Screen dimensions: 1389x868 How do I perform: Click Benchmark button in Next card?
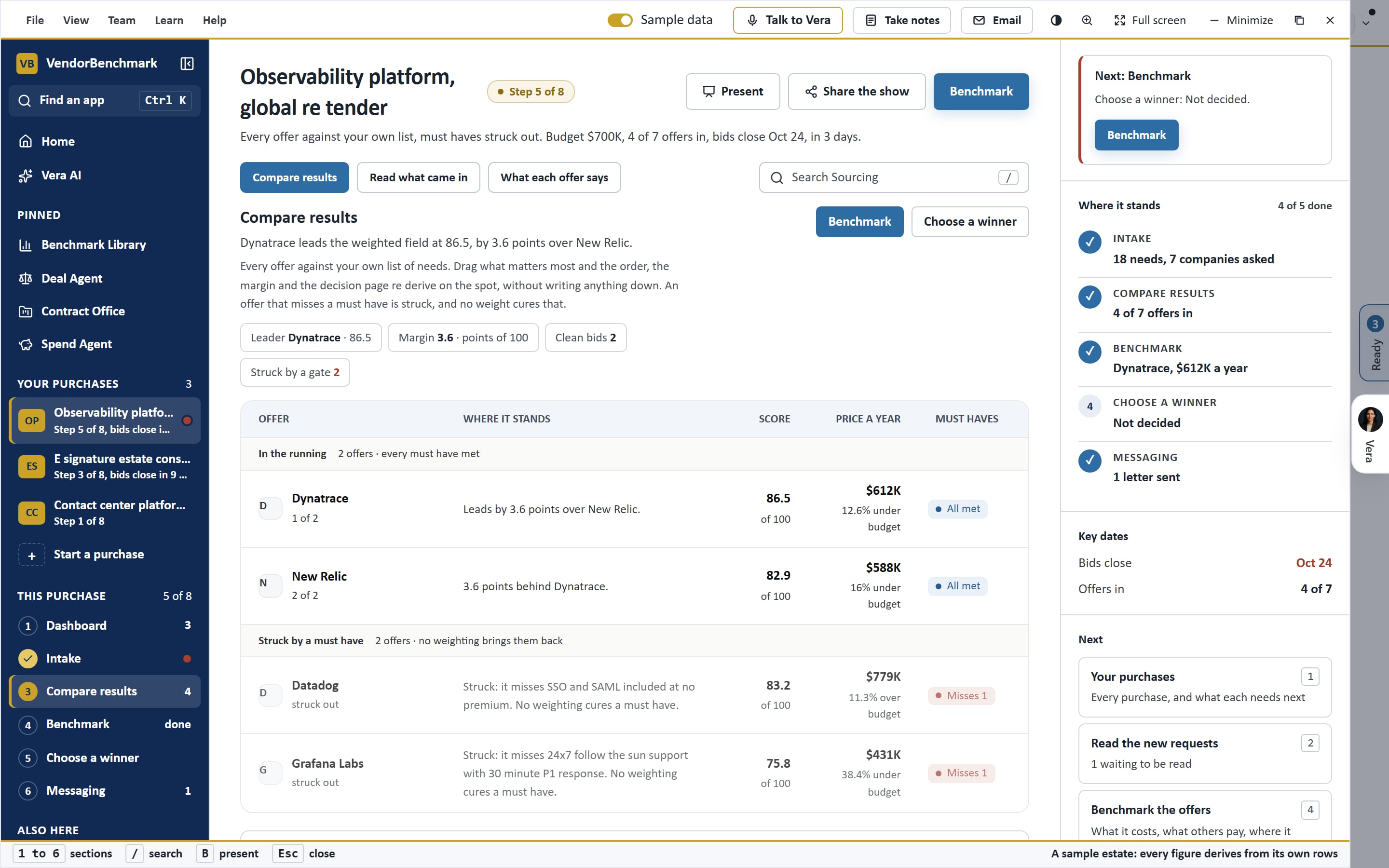coord(1136,135)
